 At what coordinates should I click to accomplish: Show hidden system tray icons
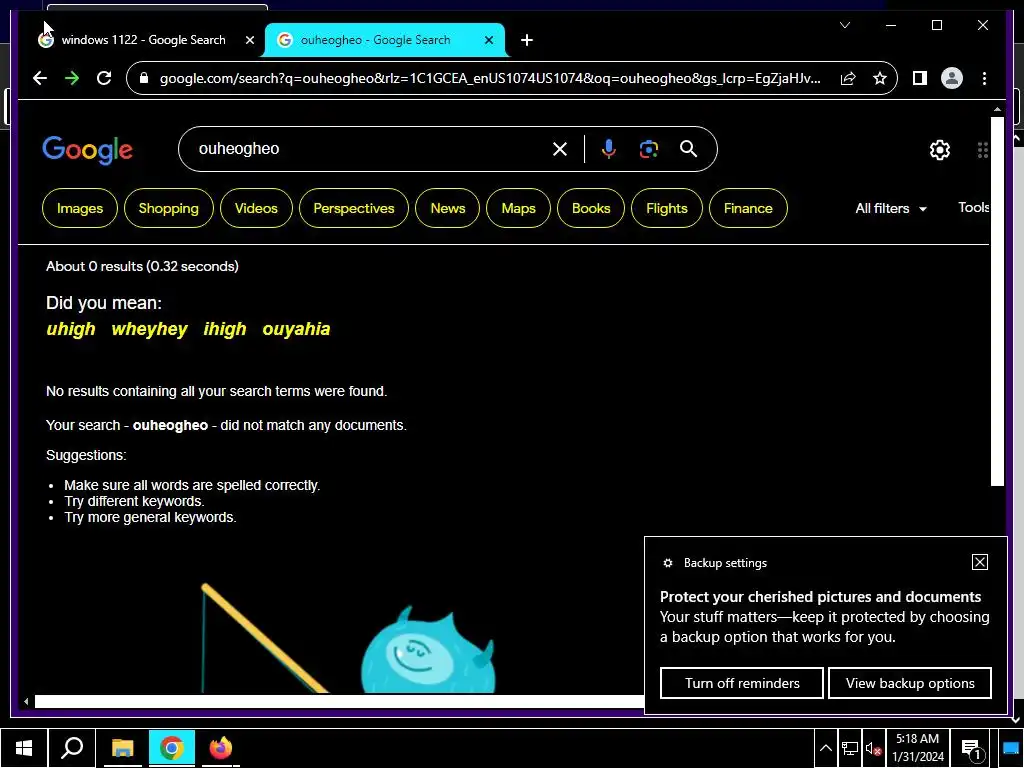point(825,748)
